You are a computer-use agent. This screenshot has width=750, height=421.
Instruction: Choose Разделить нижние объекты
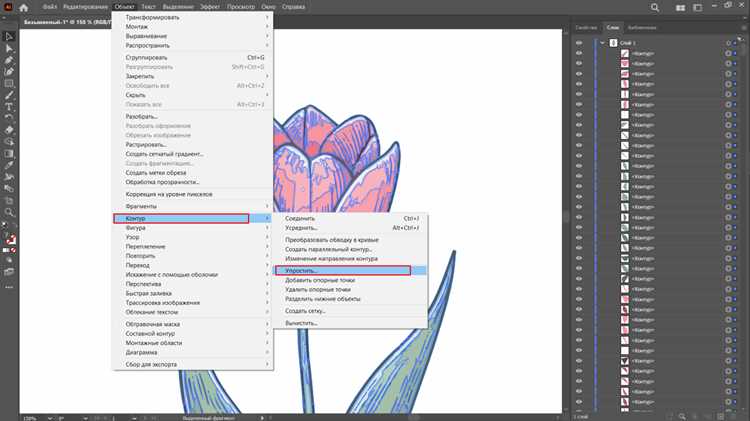pos(351,299)
